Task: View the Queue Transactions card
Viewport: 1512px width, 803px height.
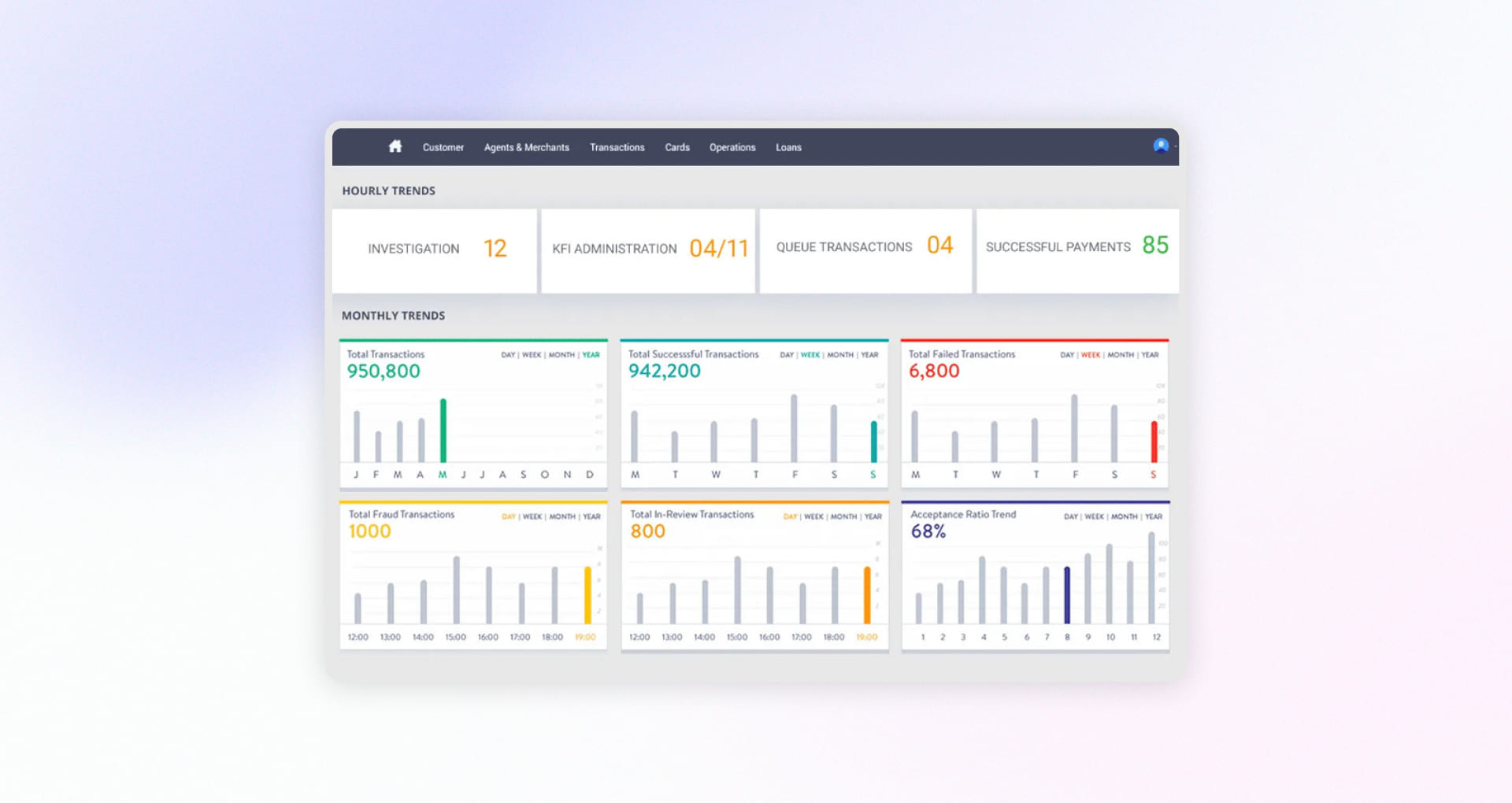Action: pos(865,250)
